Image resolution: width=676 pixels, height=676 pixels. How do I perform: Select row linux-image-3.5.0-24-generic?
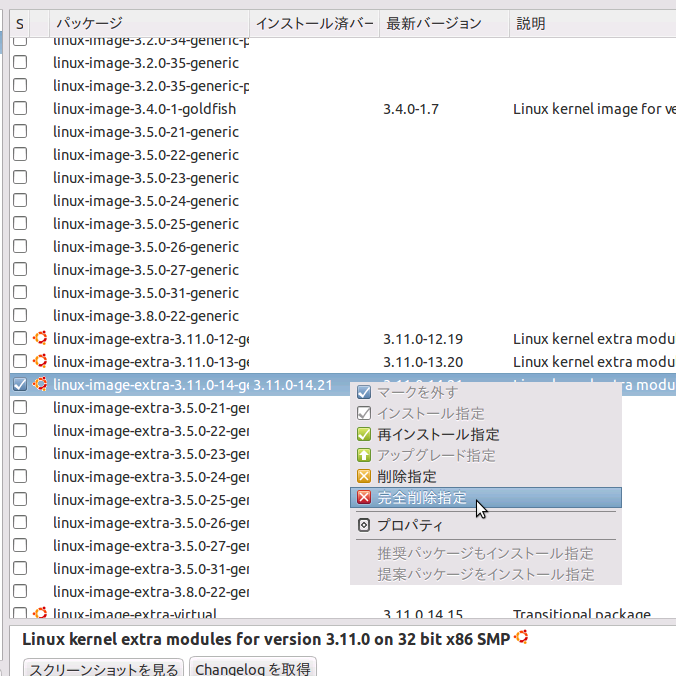pos(343,200)
